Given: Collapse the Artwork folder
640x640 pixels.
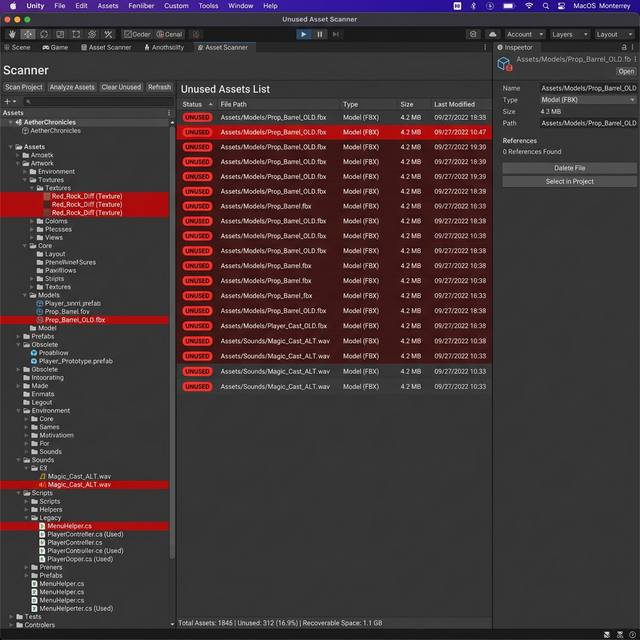Looking at the screenshot, I should [x=18, y=163].
